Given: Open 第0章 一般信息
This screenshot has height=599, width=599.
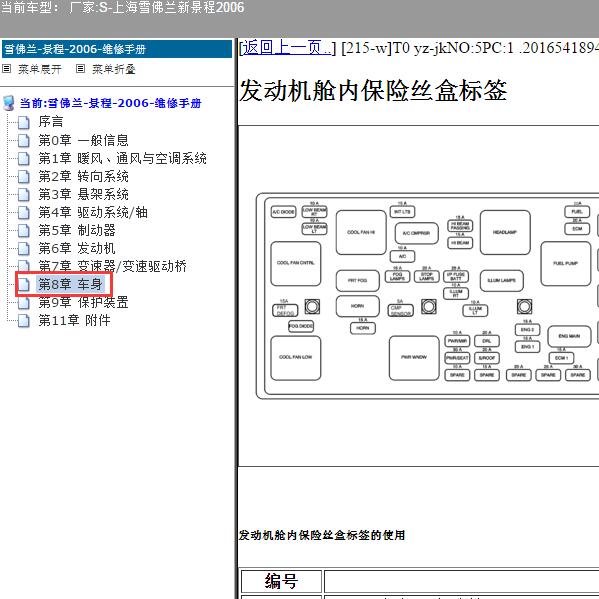Looking at the screenshot, I should 83,140.
